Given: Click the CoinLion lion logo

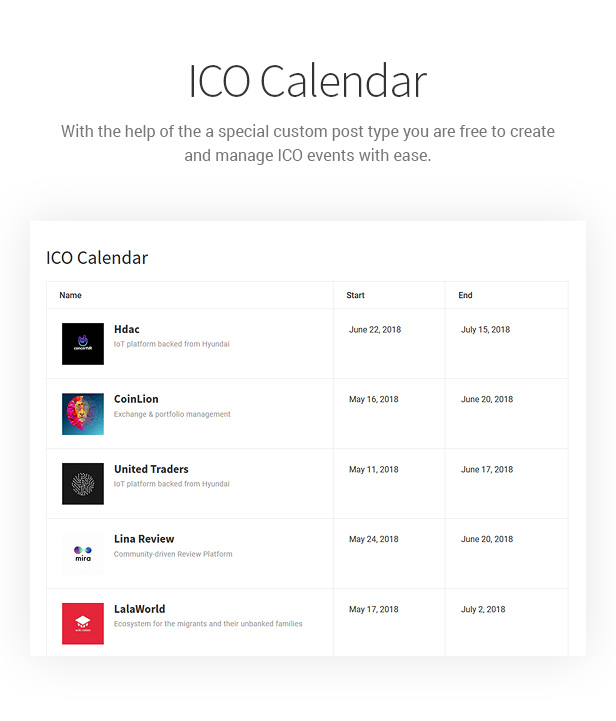Looking at the screenshot, I should click(83, 414).
